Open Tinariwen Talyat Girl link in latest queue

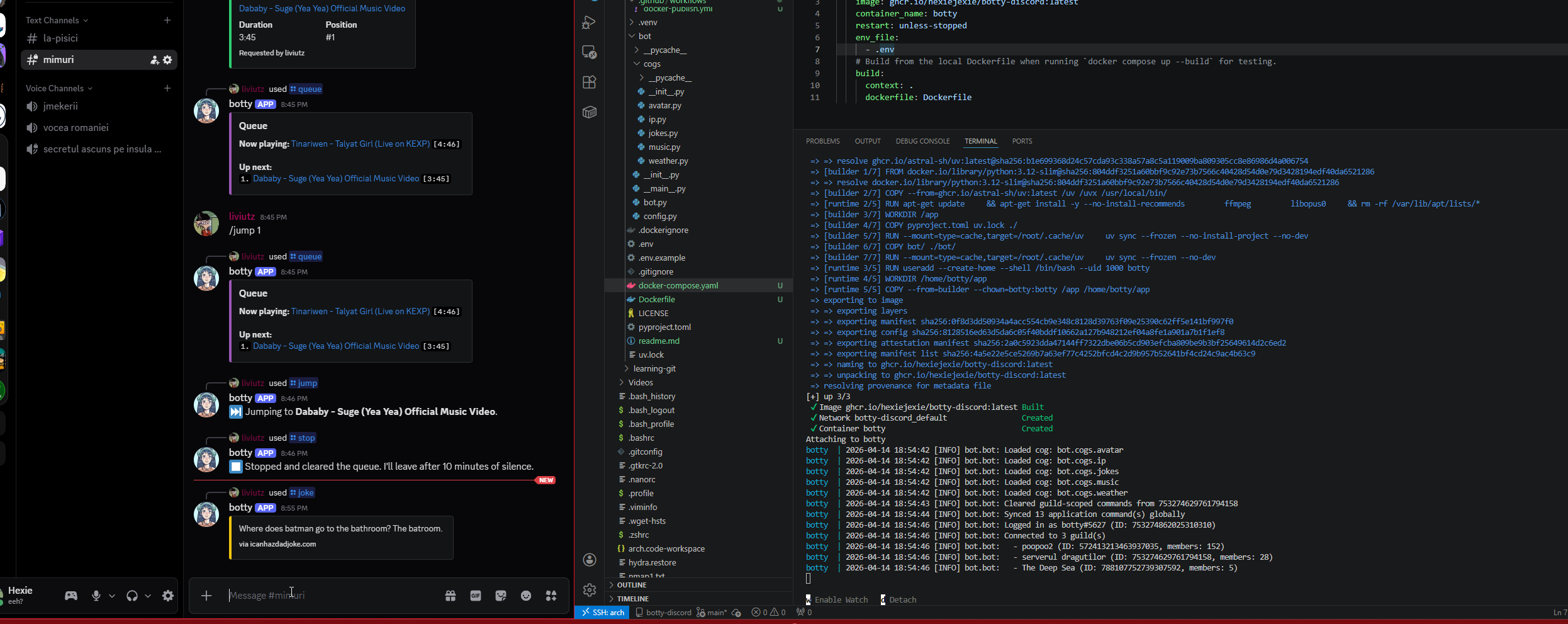point(360,312)
